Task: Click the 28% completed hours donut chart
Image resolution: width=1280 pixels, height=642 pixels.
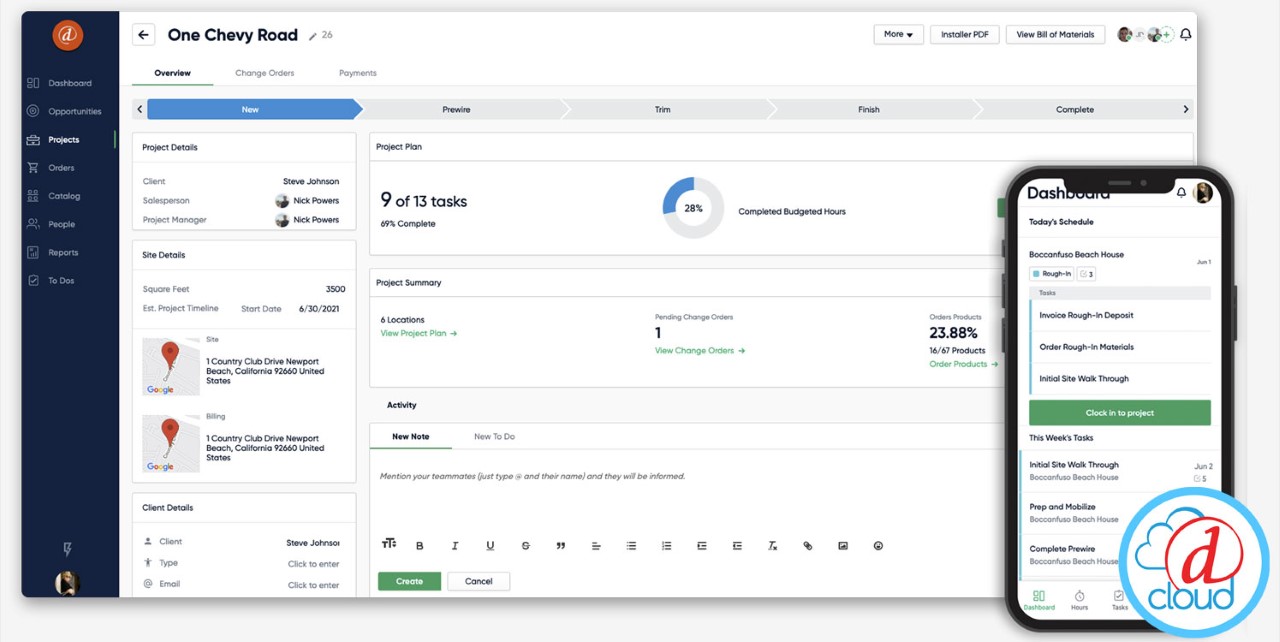Action: pos(693,208)
